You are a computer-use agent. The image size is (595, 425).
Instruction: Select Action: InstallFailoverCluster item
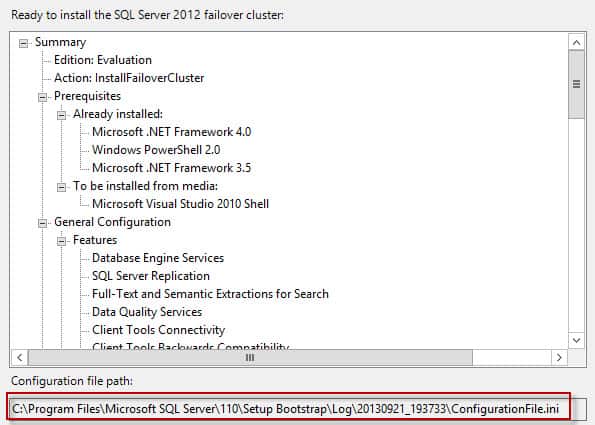pyautogui.click(x=129, y=78)
